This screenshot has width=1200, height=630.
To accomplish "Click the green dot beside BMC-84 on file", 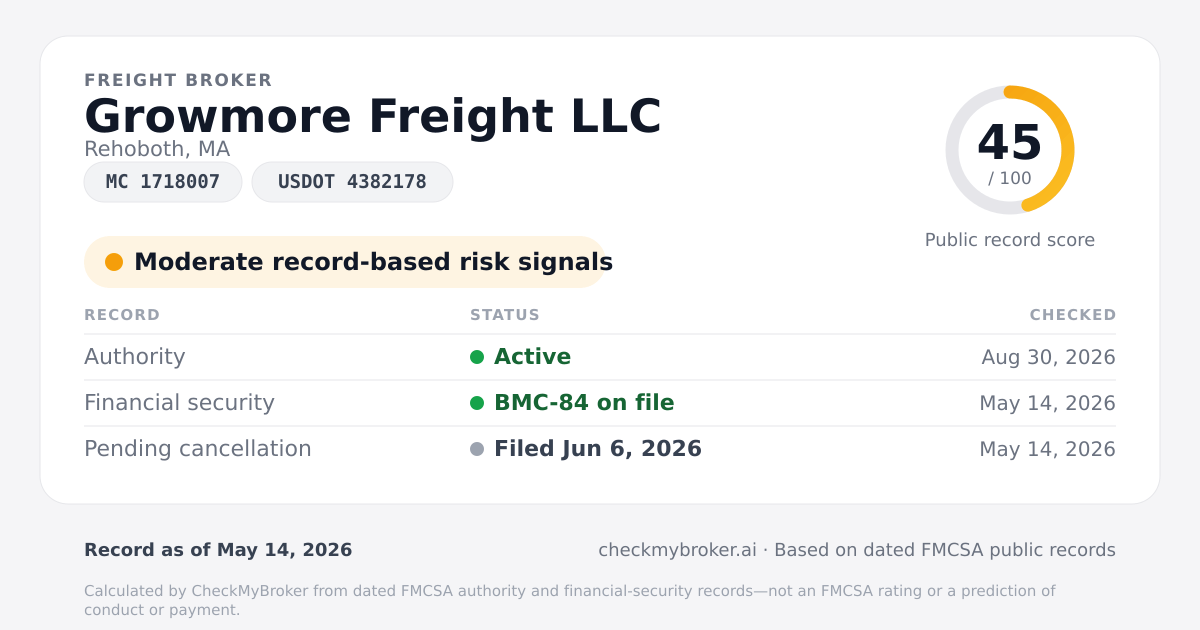I will click(x=477, y=403).
